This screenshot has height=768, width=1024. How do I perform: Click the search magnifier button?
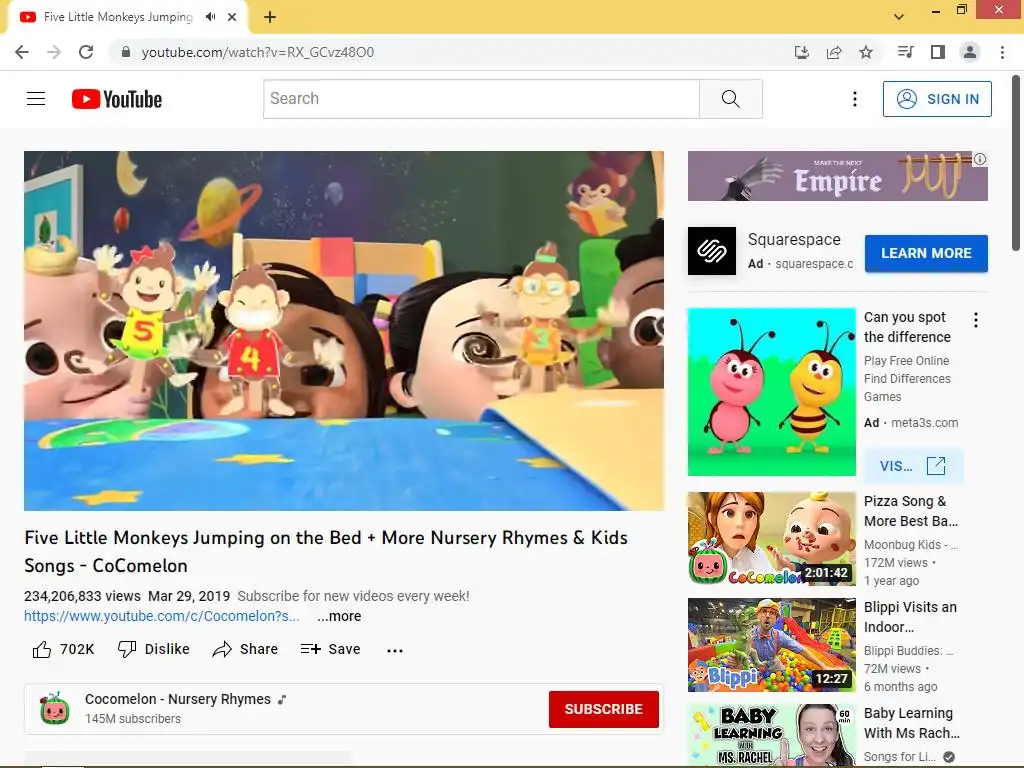[731, 99]
